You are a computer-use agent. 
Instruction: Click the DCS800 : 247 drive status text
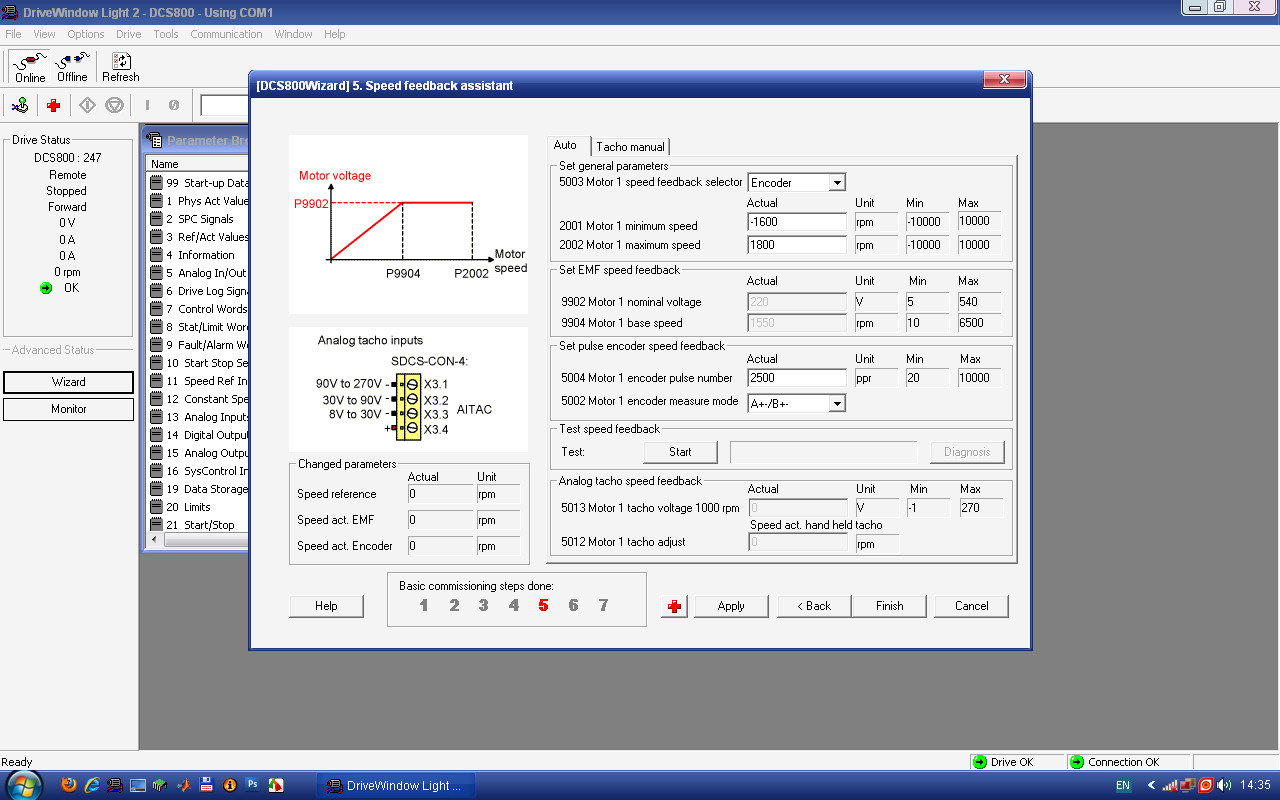point(68,158)
